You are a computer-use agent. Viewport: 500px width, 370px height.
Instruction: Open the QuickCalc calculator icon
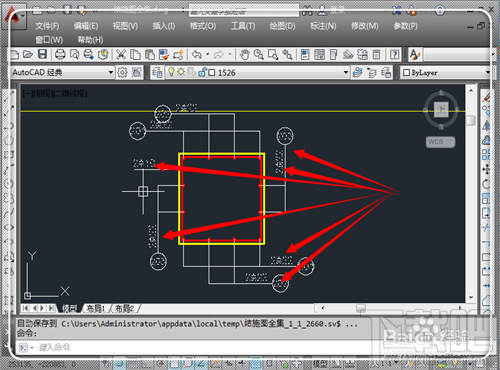pos(377,54)
